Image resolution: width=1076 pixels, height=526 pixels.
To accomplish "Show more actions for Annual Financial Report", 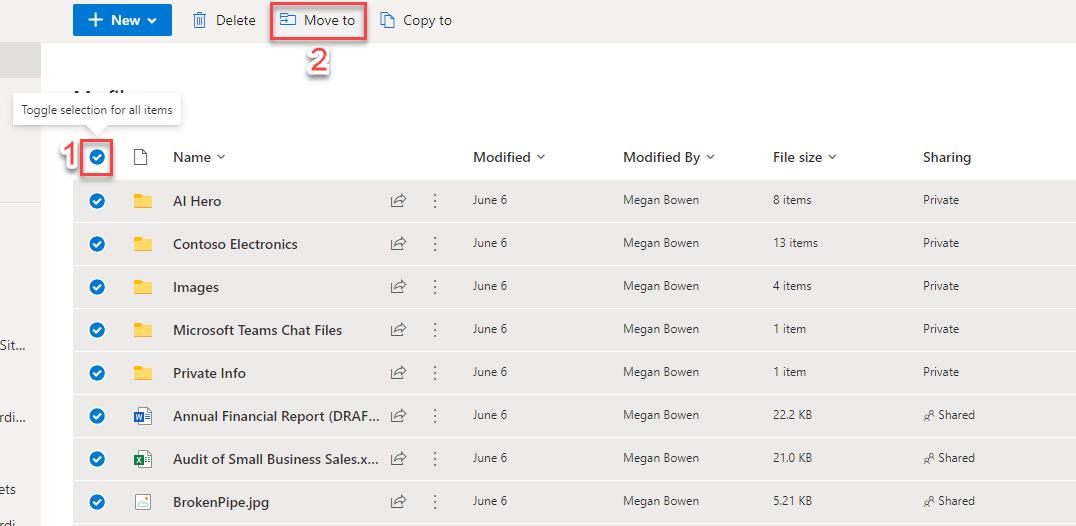I will click(434, 416).
